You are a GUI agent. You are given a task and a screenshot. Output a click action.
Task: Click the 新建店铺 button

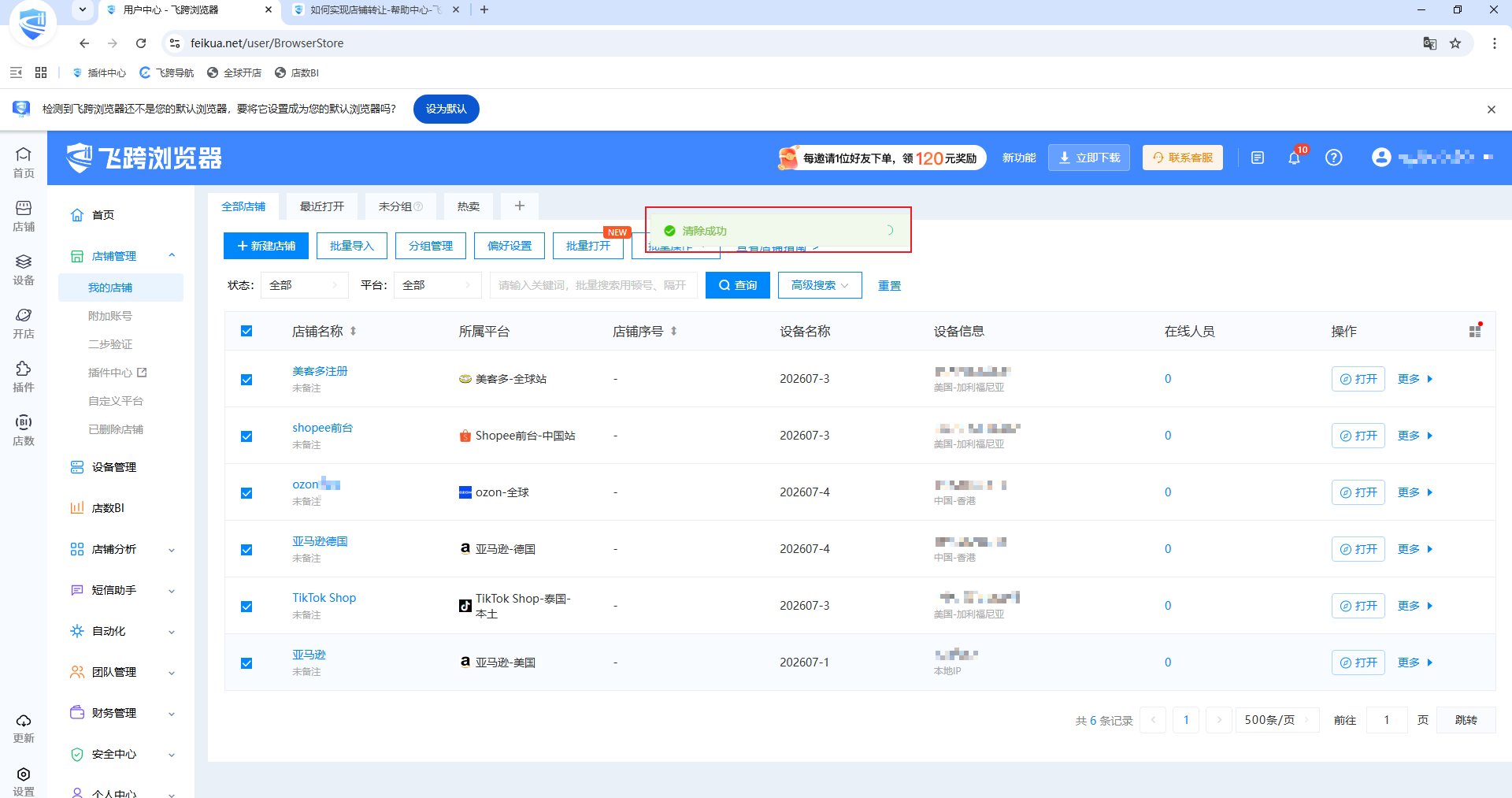266,246
